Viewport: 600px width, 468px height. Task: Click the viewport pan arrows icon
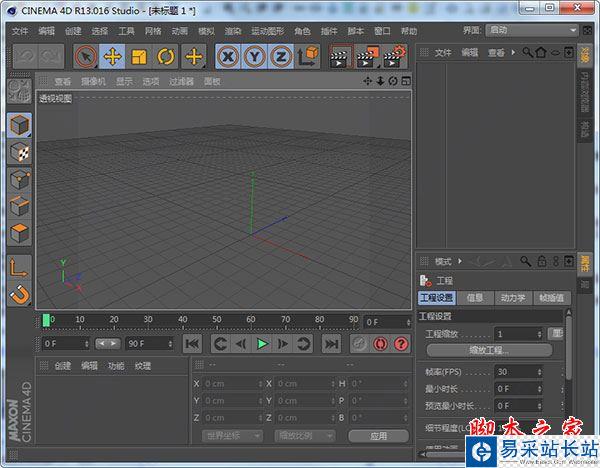367,81
